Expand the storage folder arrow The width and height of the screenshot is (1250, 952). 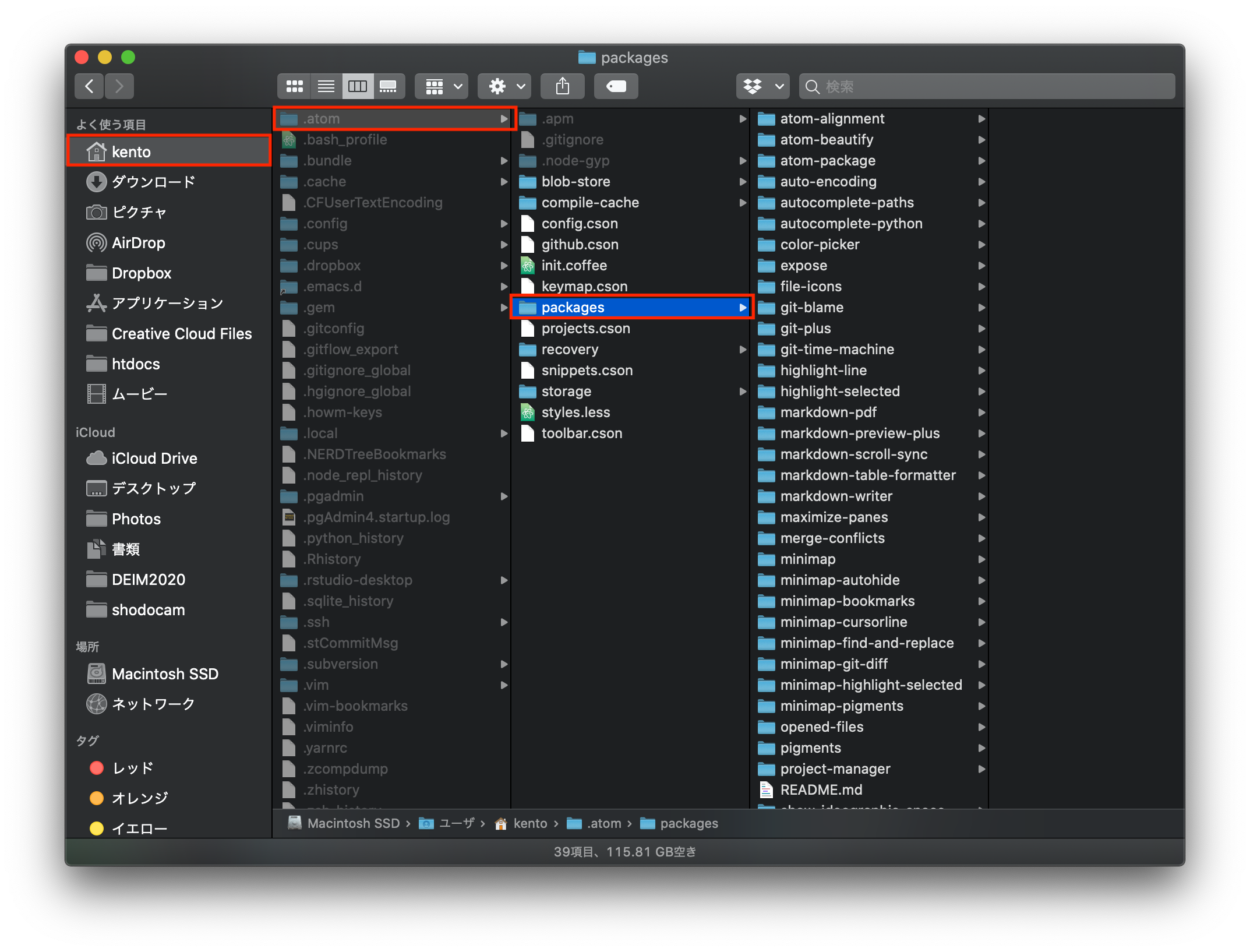click(743, 392)
